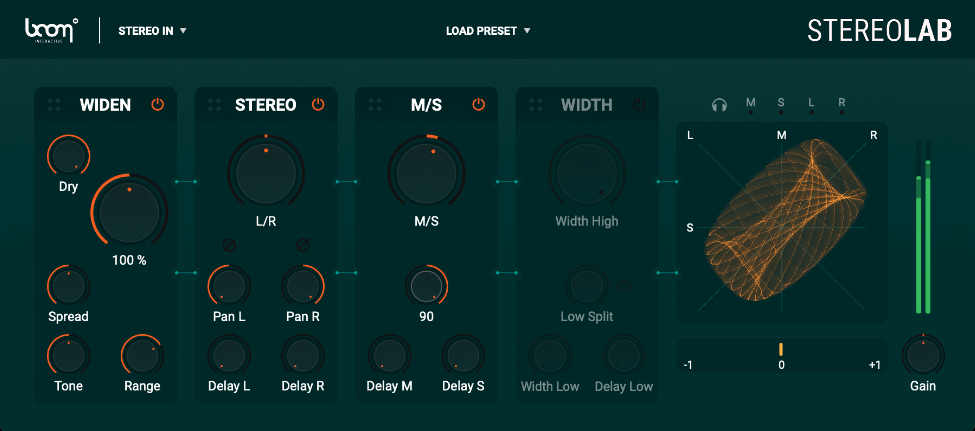Click the stereo vectorscope display

[x=782, y=223]
